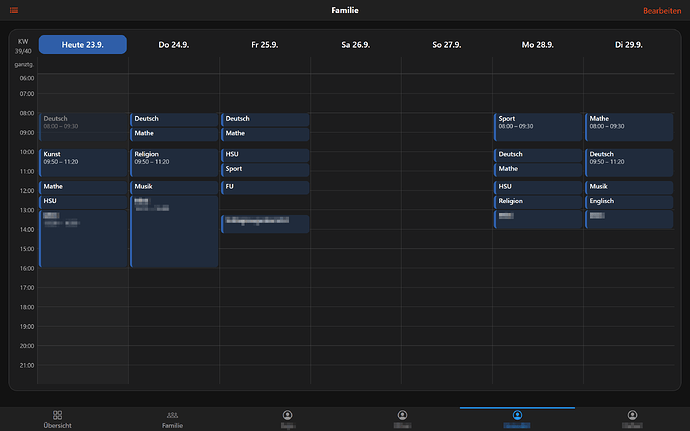Open HSU event on Heute 23.9.

(x=83, y=202)
